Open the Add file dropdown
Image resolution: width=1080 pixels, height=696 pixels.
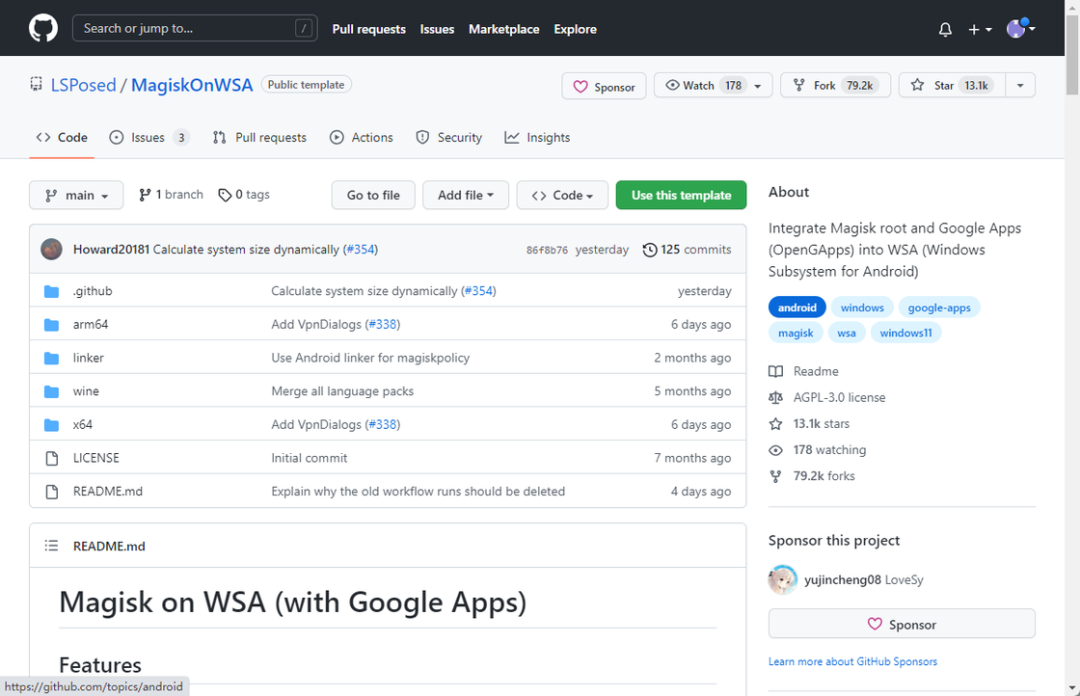point(465,195)
